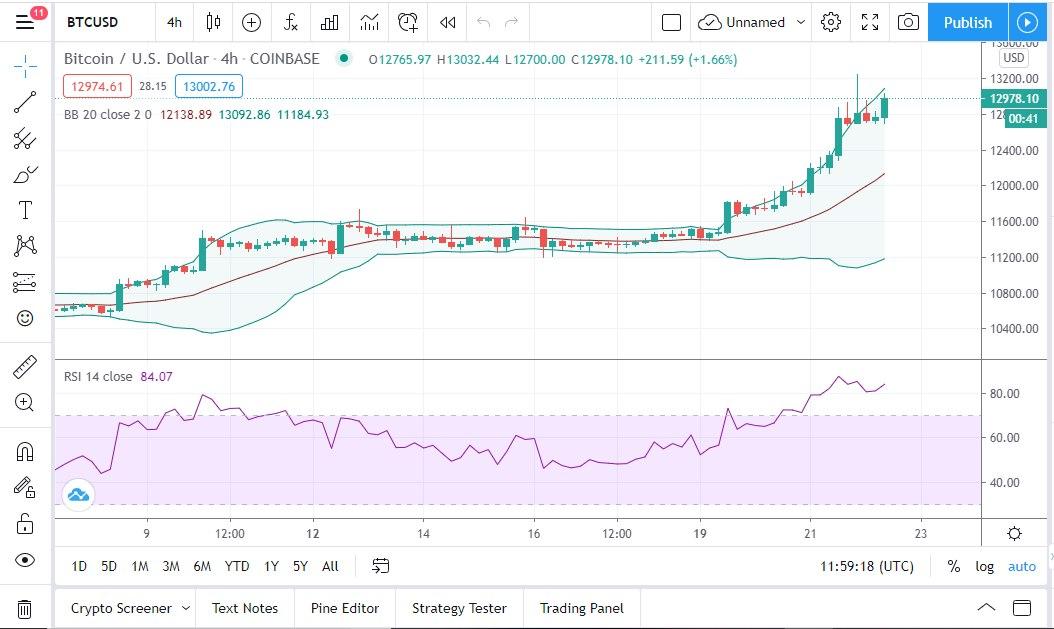Open the Text Notes tab
The image size is (1054, 629).
[x=245, y=608]
